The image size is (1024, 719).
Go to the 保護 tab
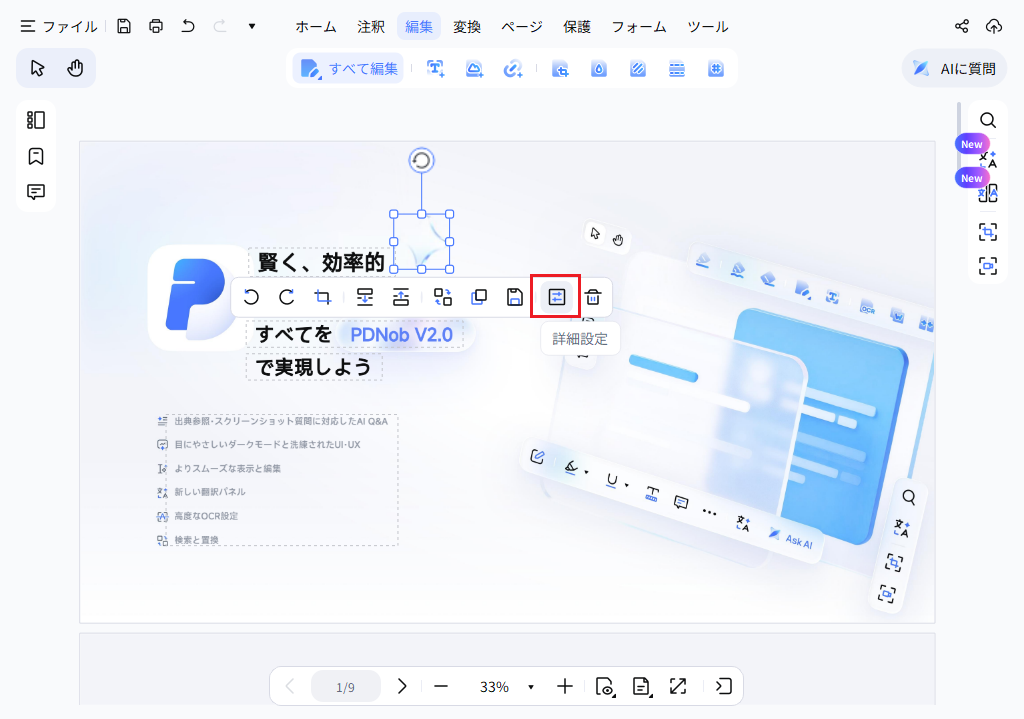[x=577, y=27]
